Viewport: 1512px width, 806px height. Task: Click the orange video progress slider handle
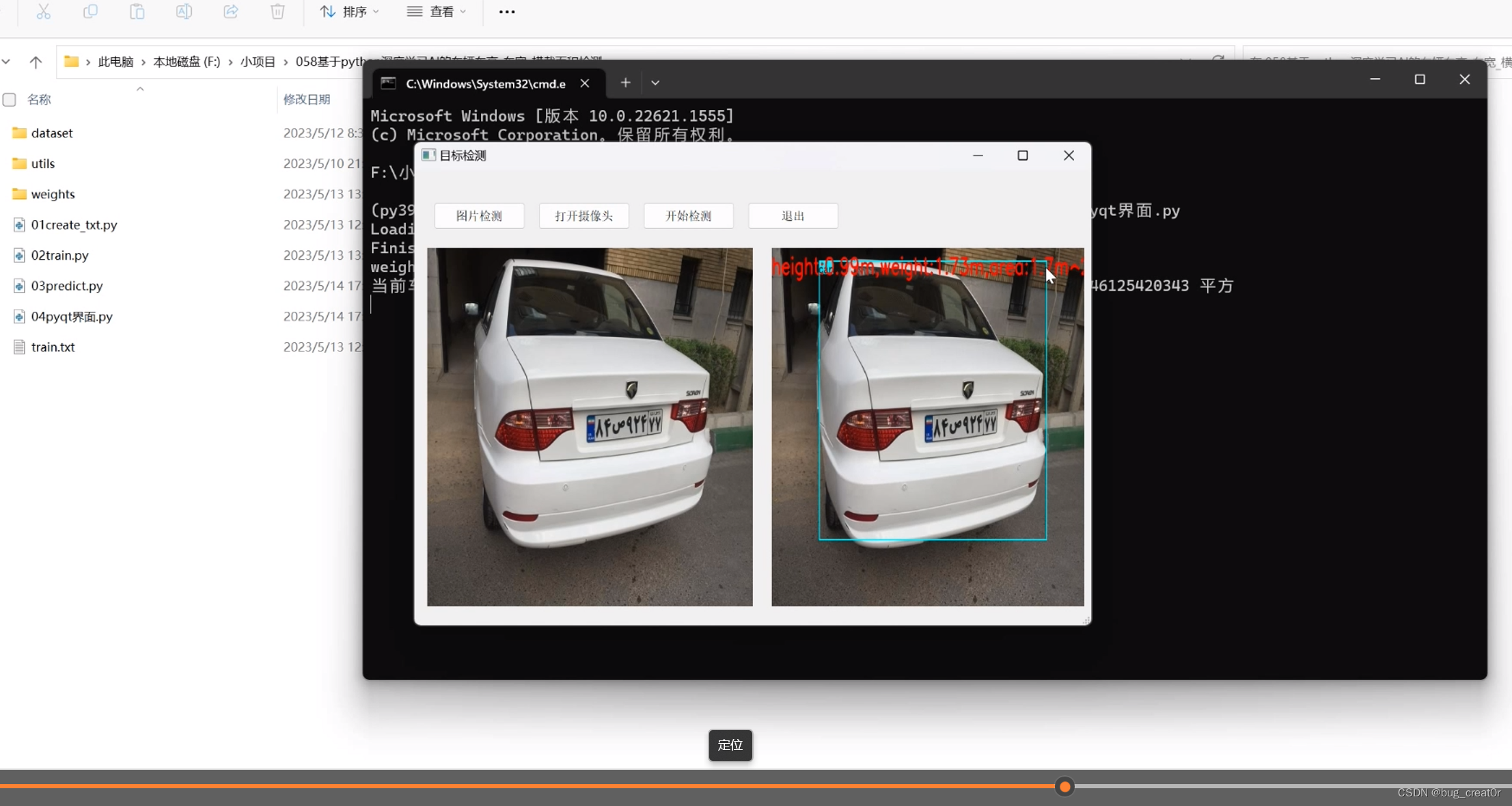click(1064, 787)
